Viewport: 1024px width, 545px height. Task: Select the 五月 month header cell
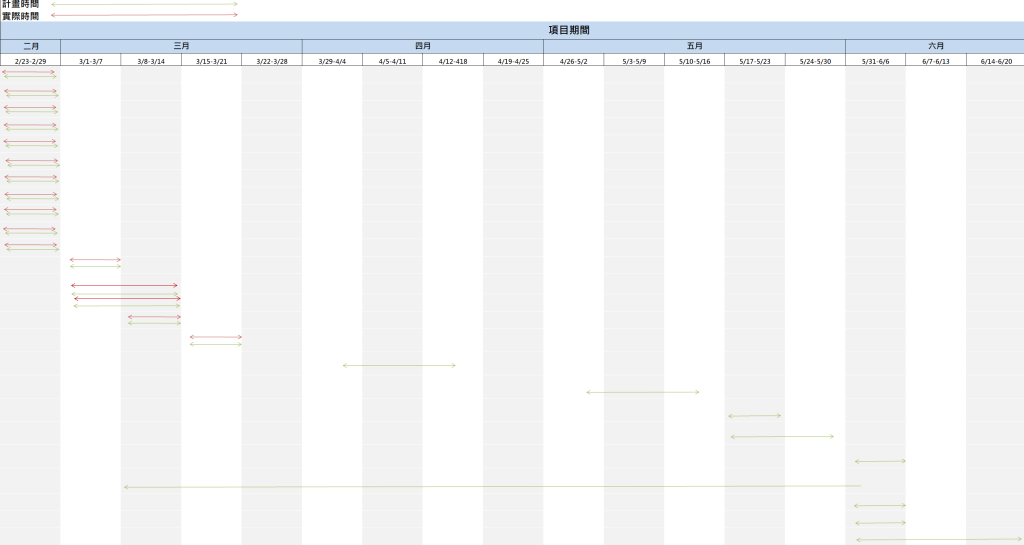coord(694,46)
